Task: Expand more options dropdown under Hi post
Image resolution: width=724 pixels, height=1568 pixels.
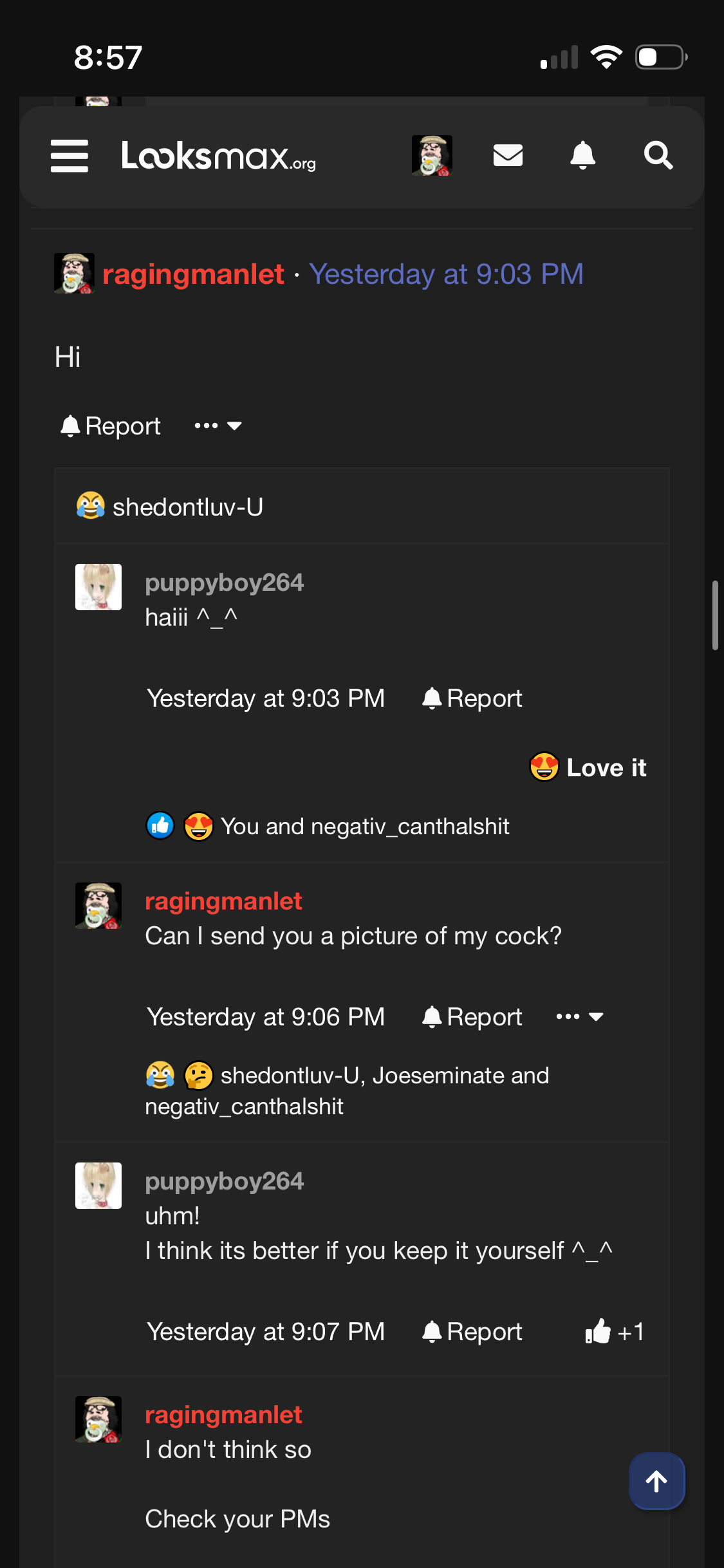Action: click(x=218, y=425)
